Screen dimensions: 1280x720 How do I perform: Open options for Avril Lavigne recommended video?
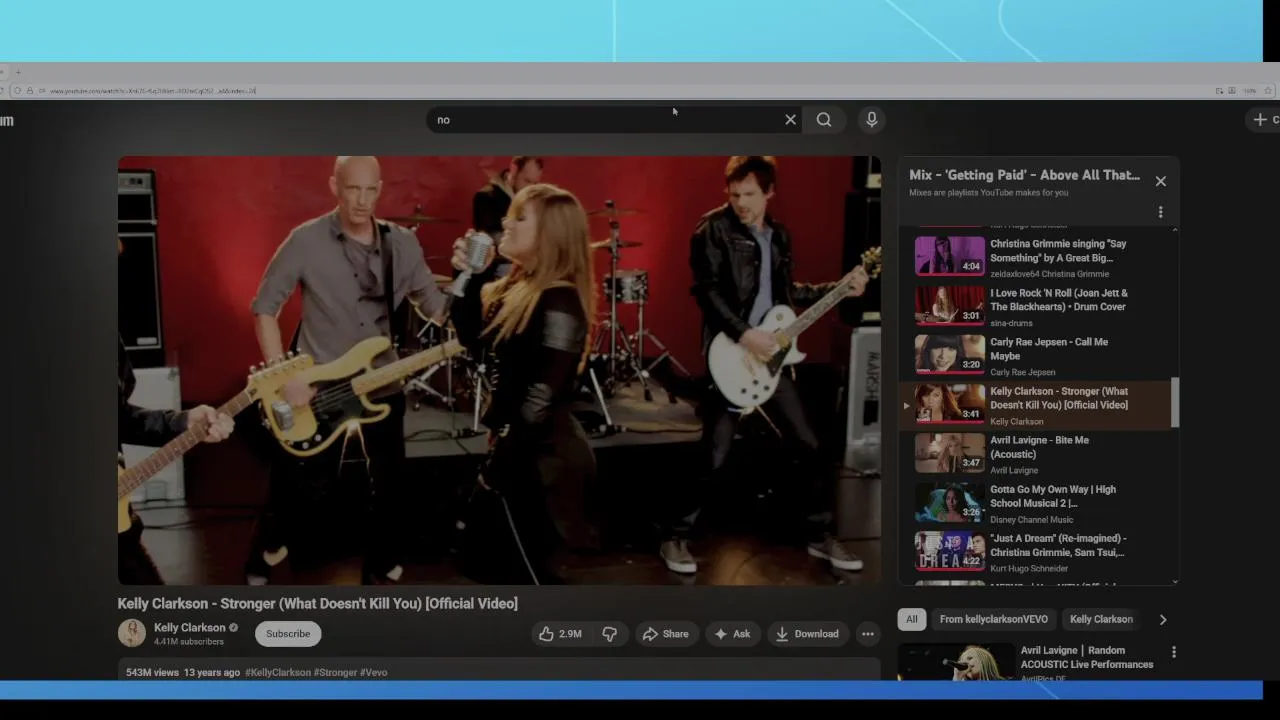(1174, 652)
